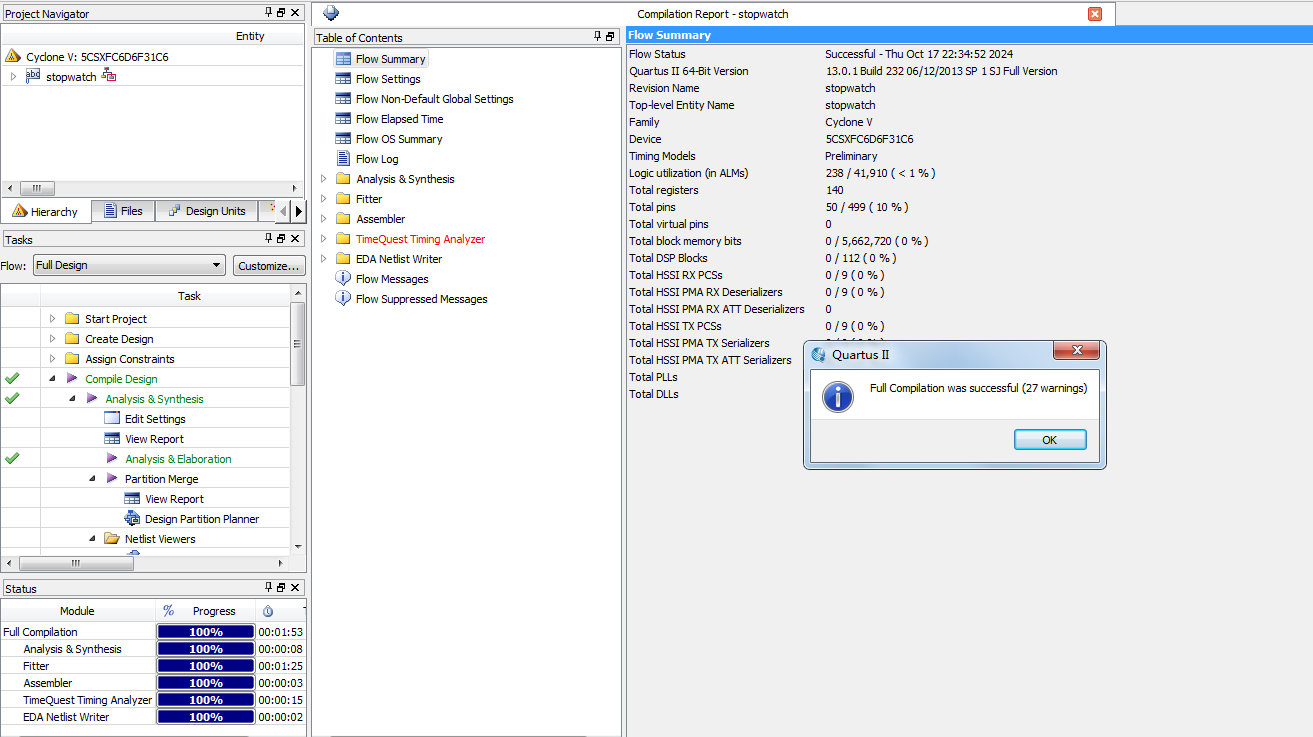Click the TimeQuest Timing Analyzer folder icon

(344, 239)
